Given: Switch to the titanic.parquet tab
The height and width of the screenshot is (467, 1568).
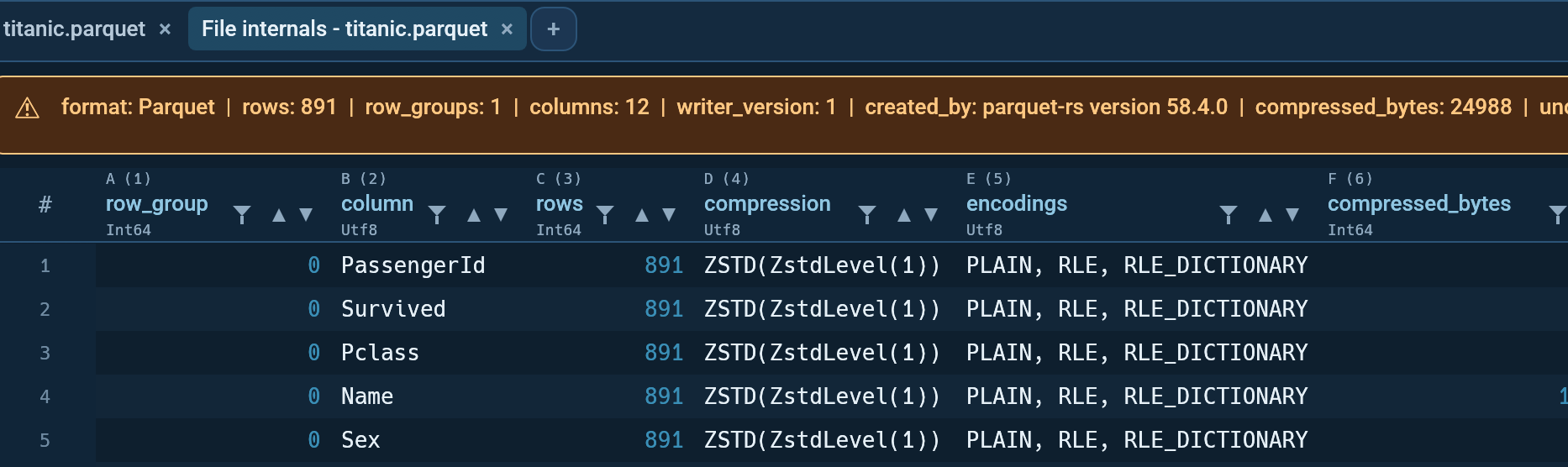Looking at the screenshot, I should coord(74,29).
